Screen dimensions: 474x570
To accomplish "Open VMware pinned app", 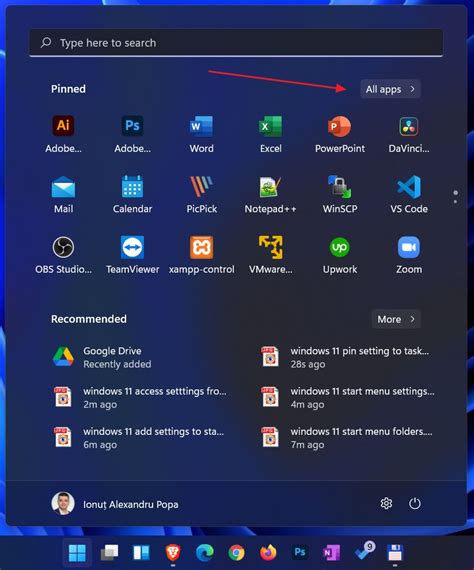I will (x=270, y=254).
